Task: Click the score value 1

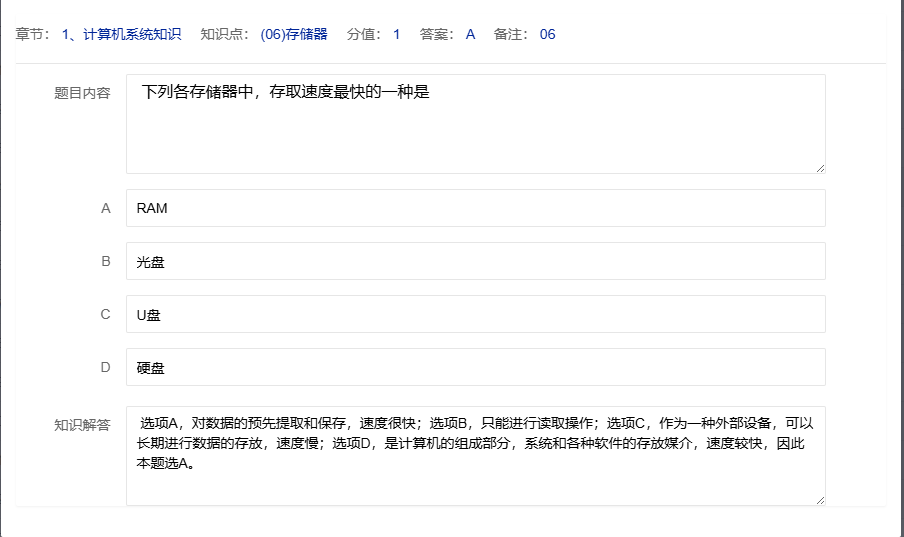Action: pyautogui.click(x=396, y=34)
